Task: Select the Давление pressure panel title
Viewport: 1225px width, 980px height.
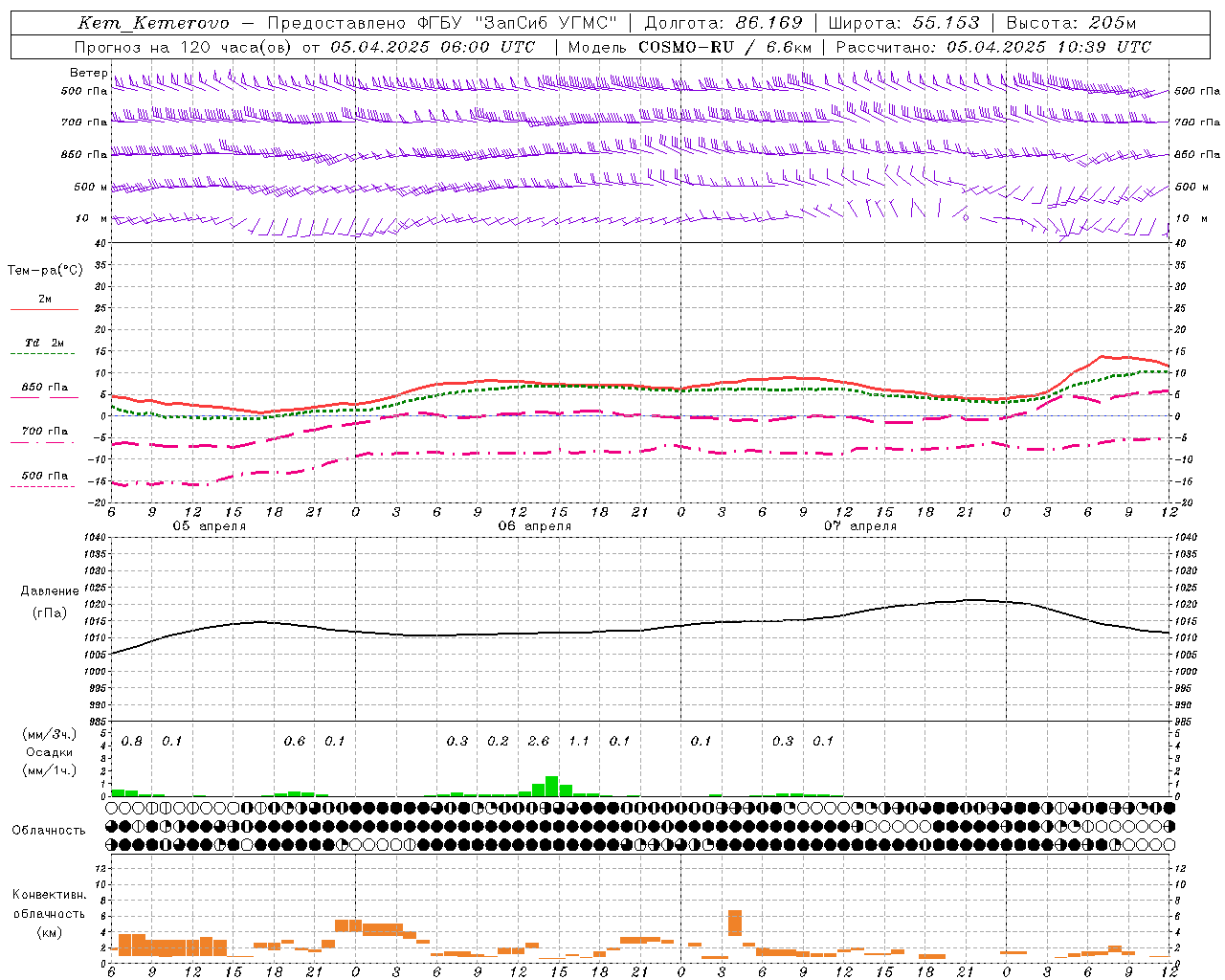Action: pos(50,591)
